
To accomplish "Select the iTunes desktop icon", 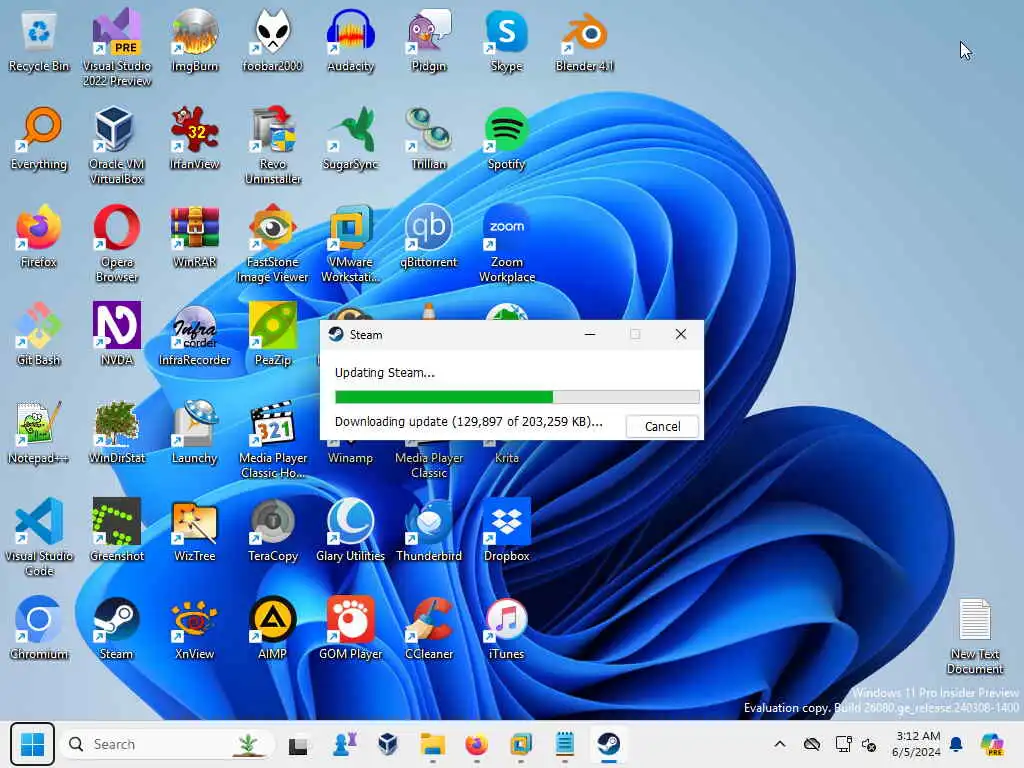I will [507, 628].
